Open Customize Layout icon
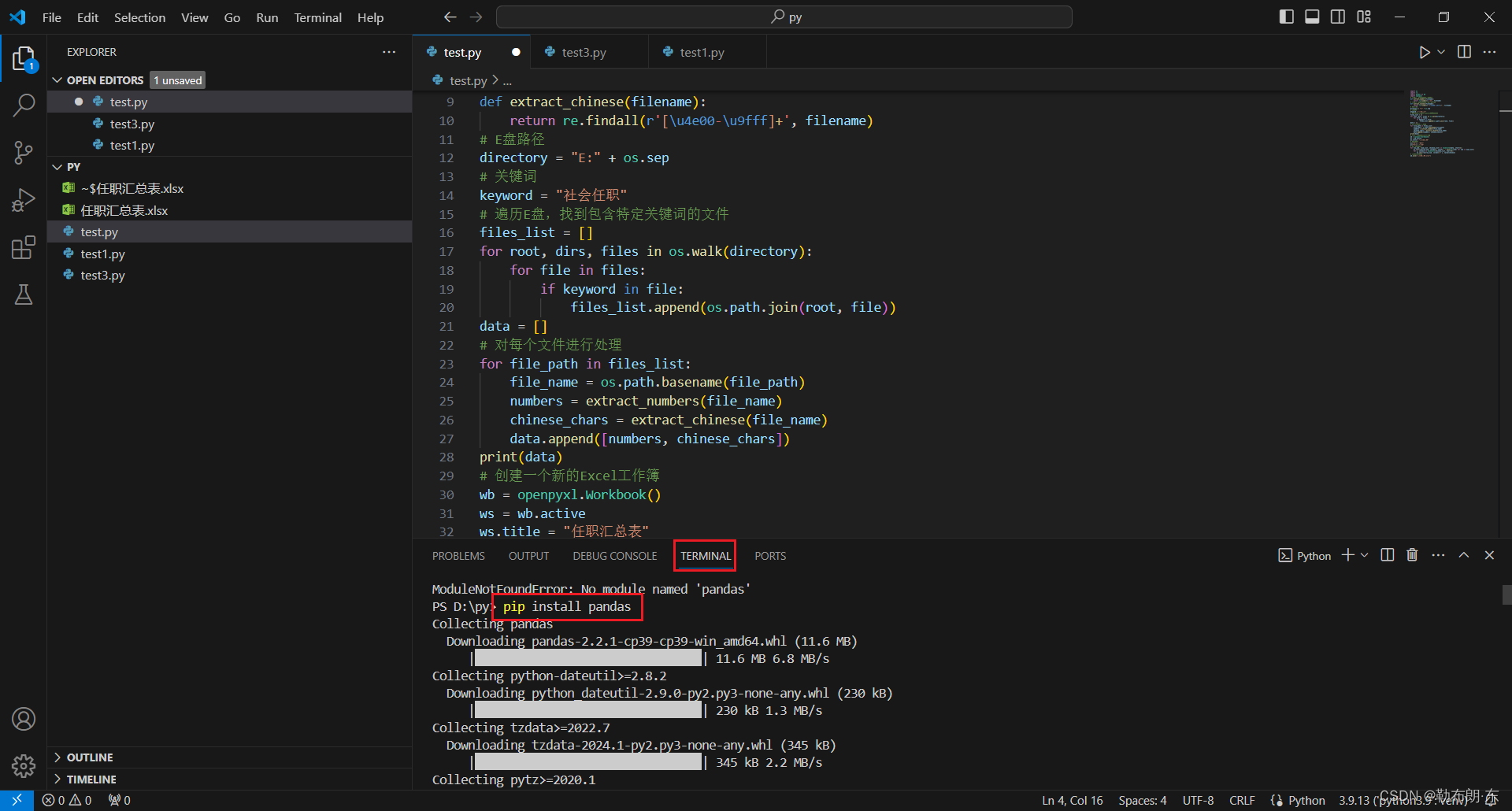The width and height of the screenshot is (1512, 811). tap(1364, 17)
